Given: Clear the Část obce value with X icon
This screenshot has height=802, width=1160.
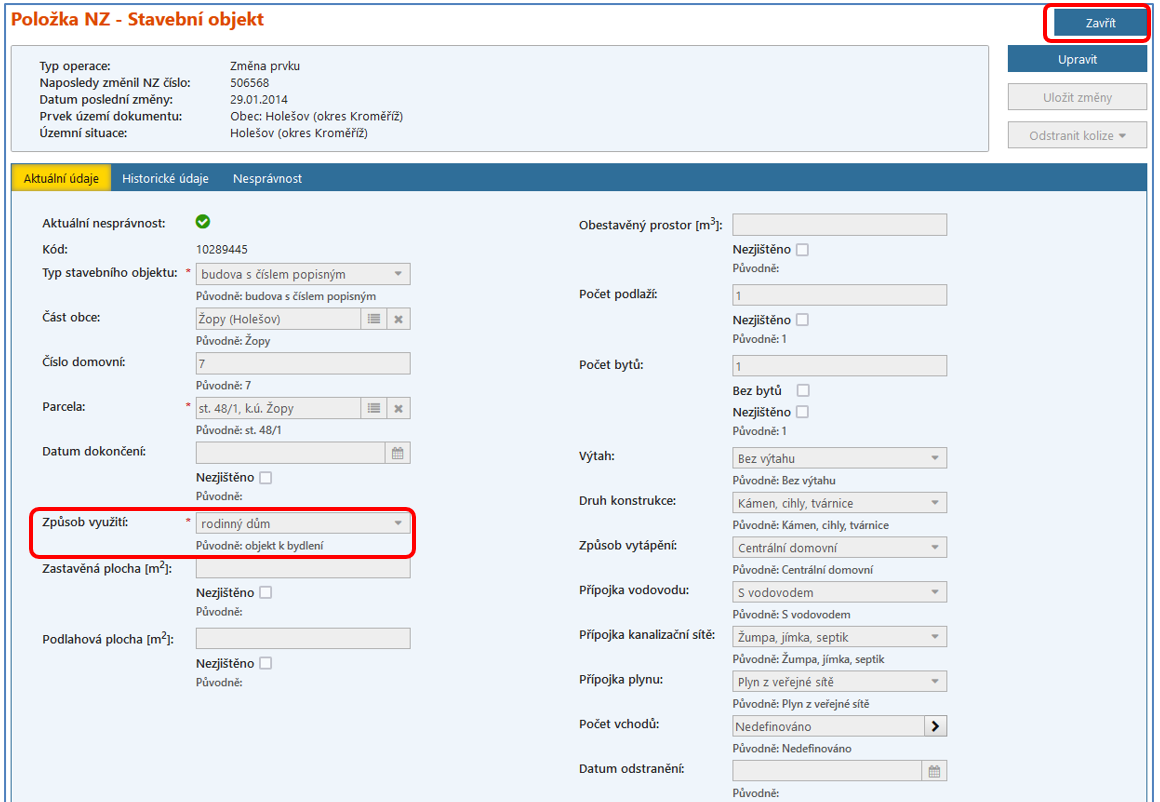Looking at the screenshot, I should [x=398, y=319].
